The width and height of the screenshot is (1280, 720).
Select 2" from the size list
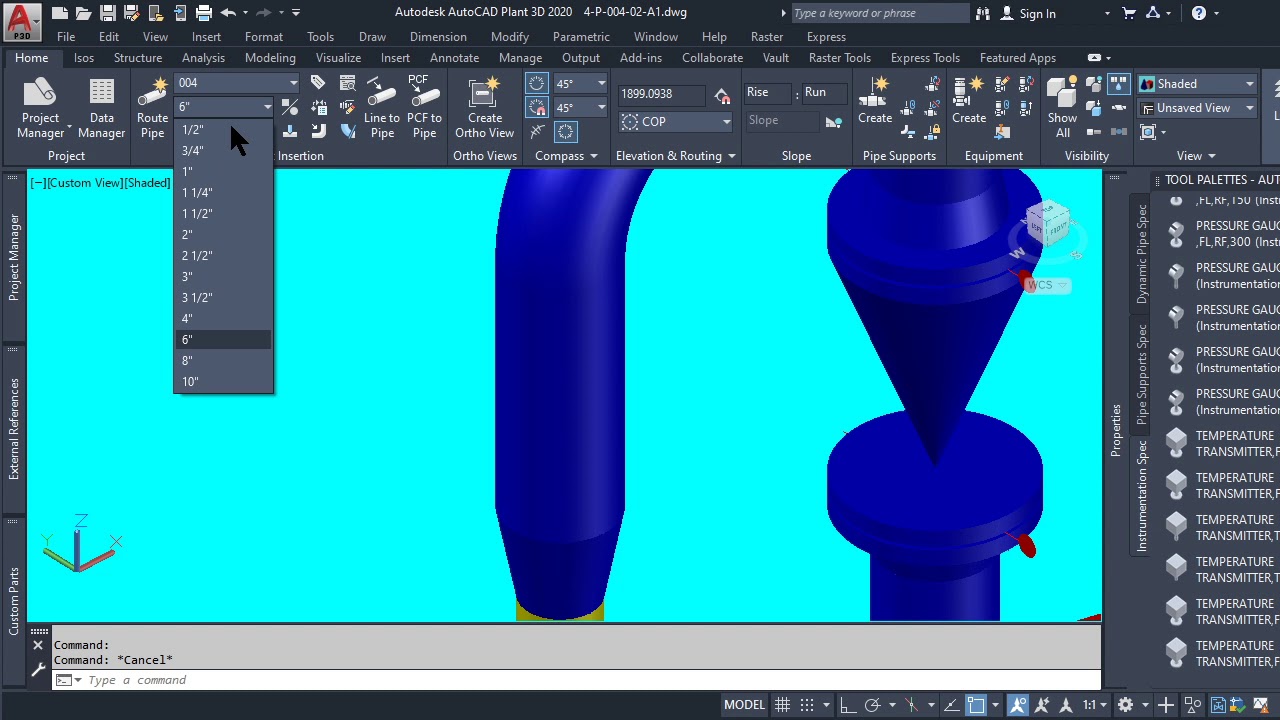coord(222,235)
